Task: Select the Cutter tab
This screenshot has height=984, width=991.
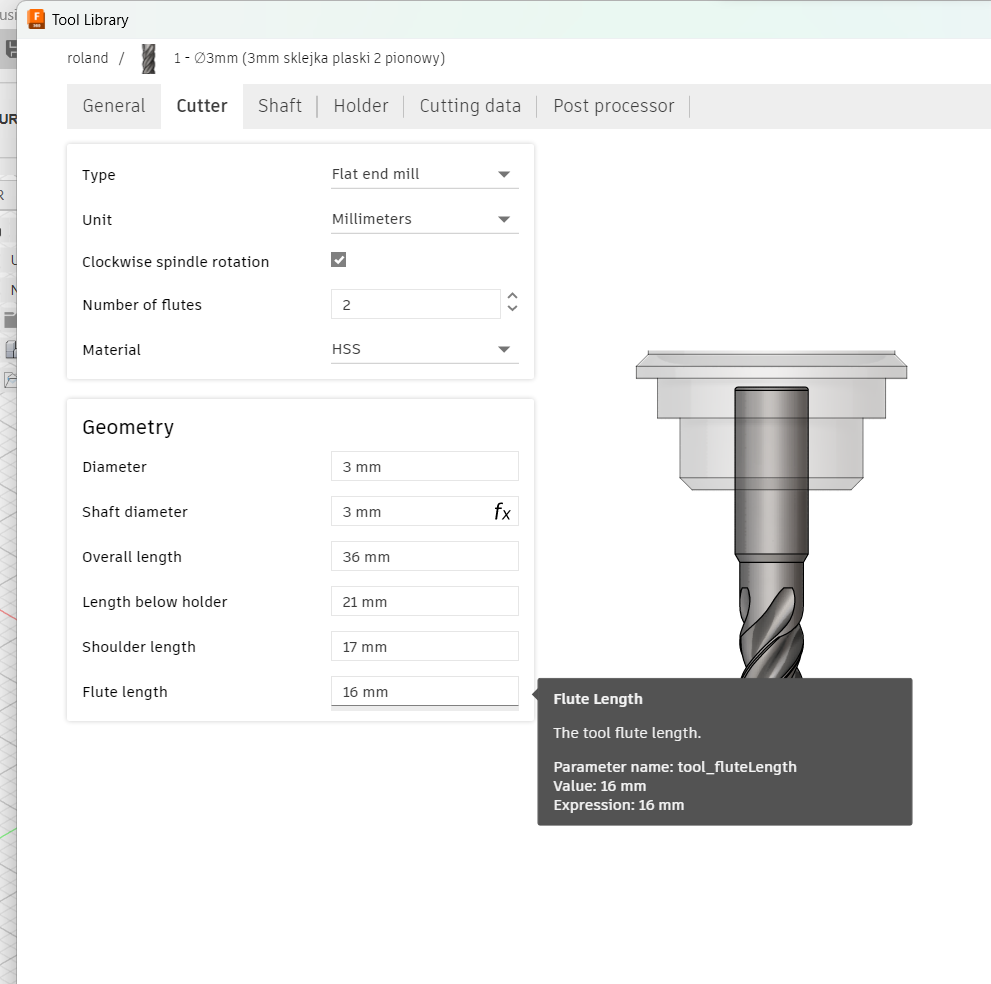Action: [202, 106]
